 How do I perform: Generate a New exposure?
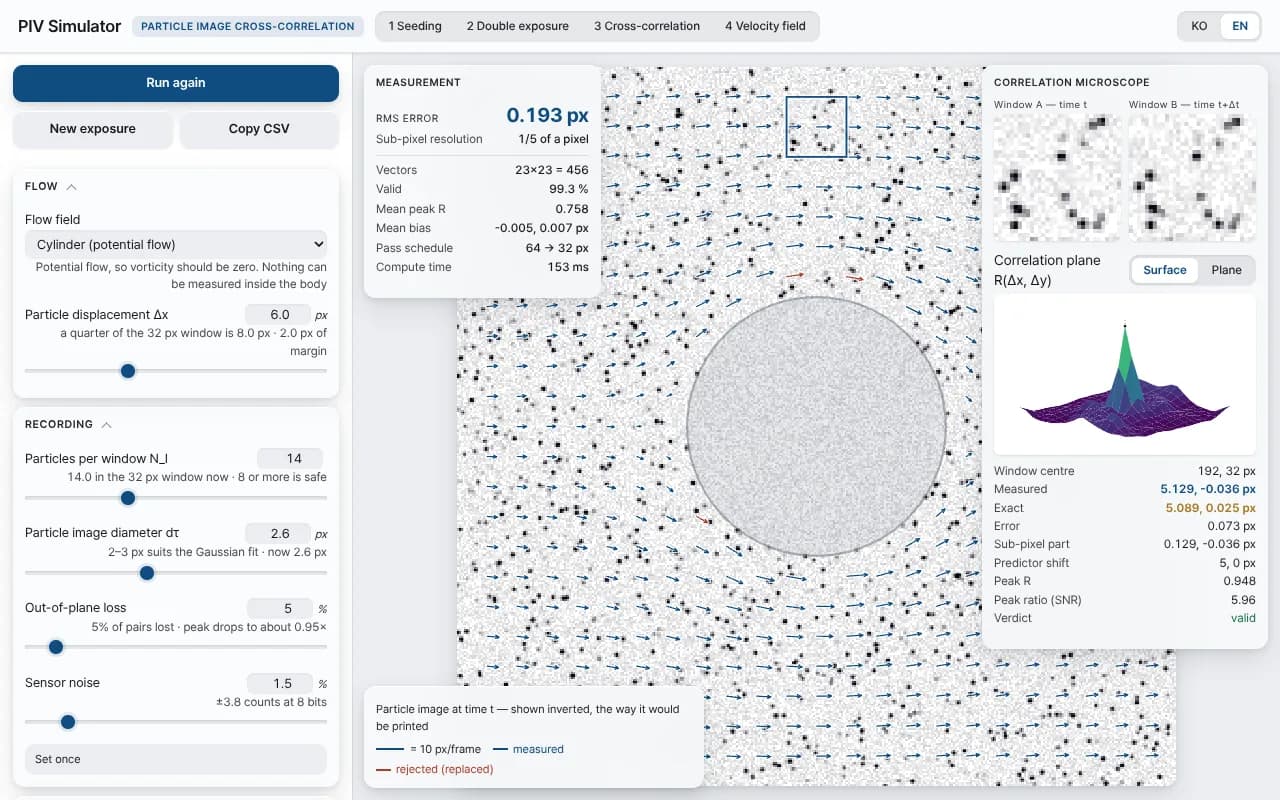pos(93,129)
